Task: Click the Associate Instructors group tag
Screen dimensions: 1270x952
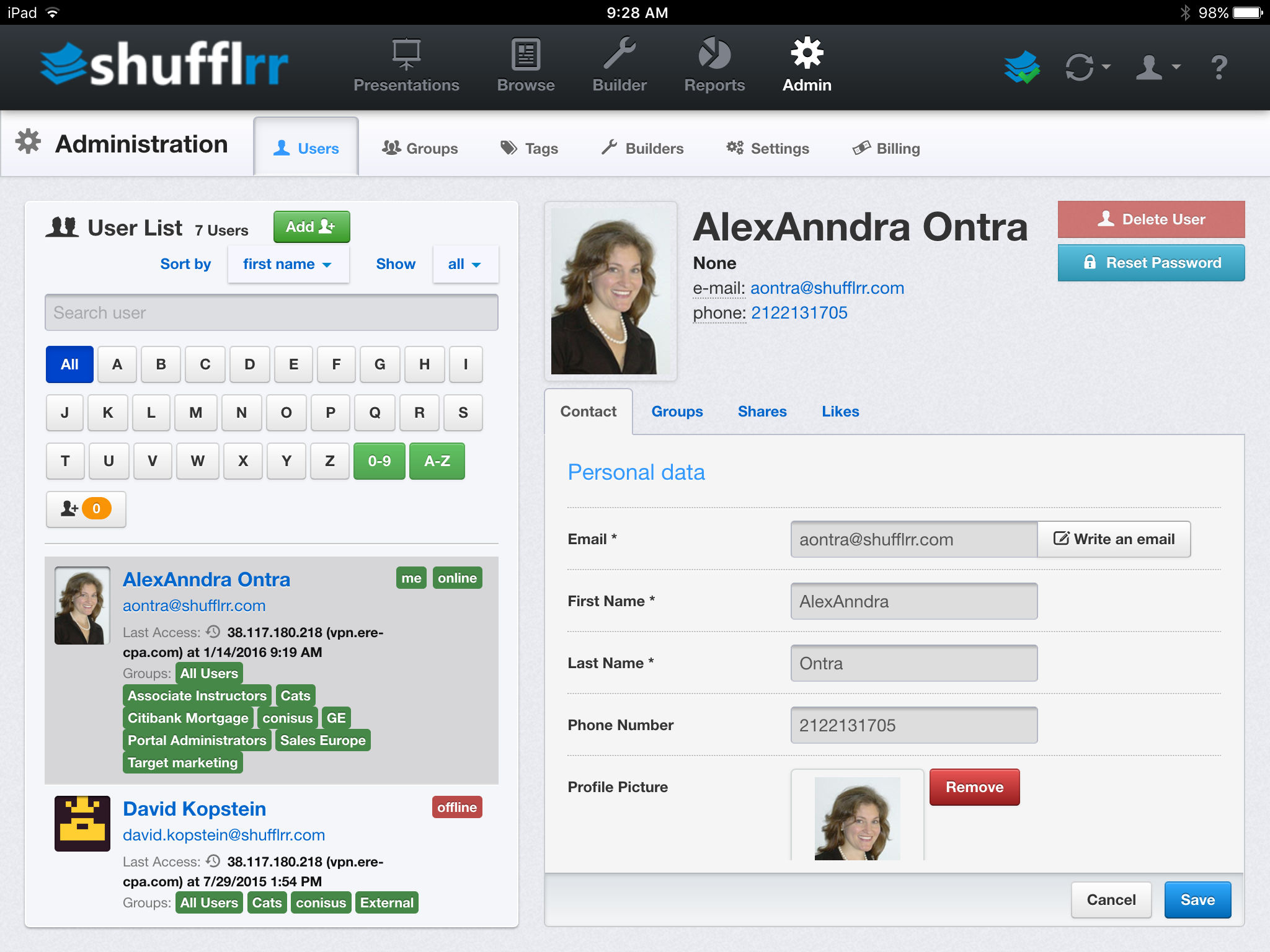Action: [x=197, y=695]
